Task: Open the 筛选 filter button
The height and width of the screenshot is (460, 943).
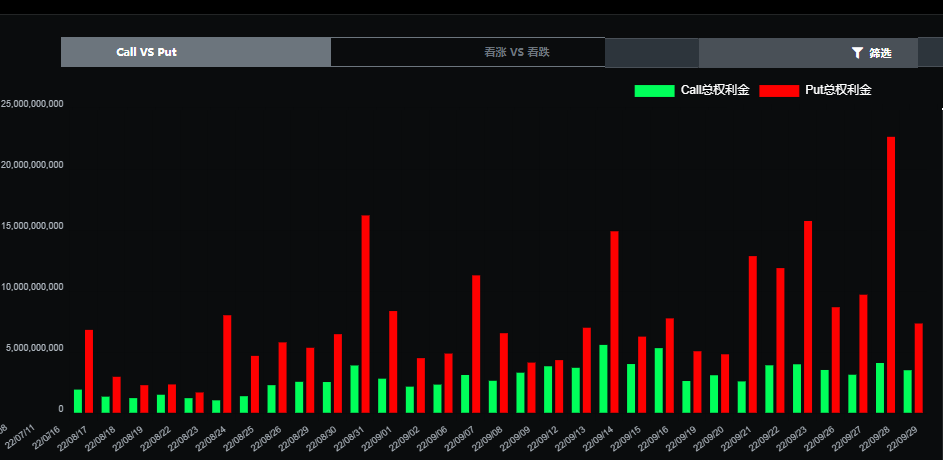Action: click(871, 53)
